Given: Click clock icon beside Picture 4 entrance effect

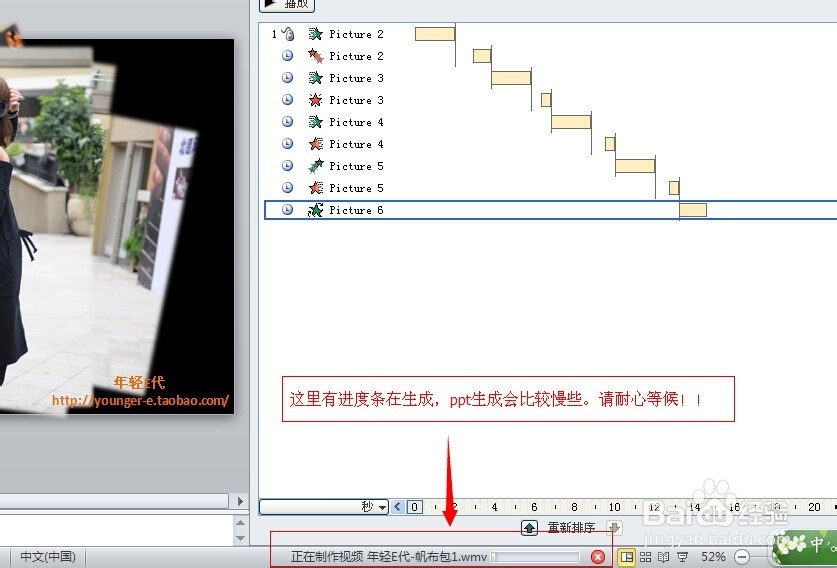Looking at the screenshot, I should pyautogui.click(x=287, y=121).
